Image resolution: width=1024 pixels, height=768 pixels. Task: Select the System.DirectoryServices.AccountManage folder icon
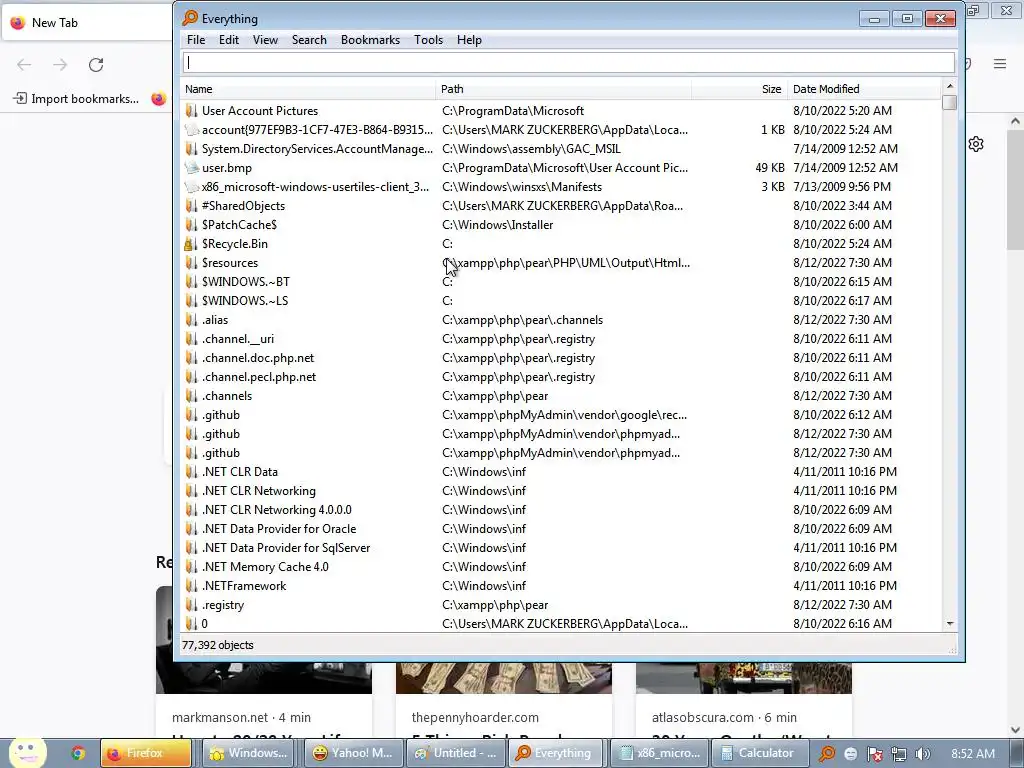(x=191, y=149)
